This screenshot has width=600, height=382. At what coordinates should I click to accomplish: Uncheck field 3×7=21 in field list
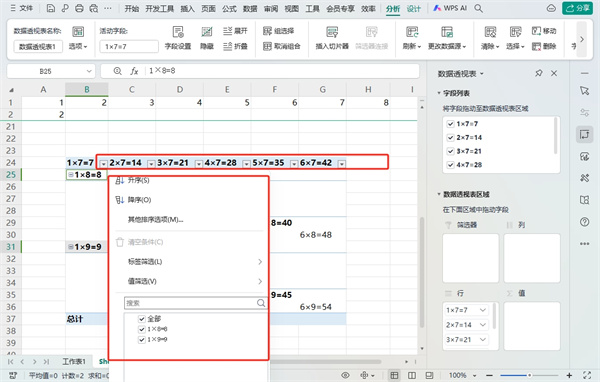pyautogui.click(x=450, y=151)
